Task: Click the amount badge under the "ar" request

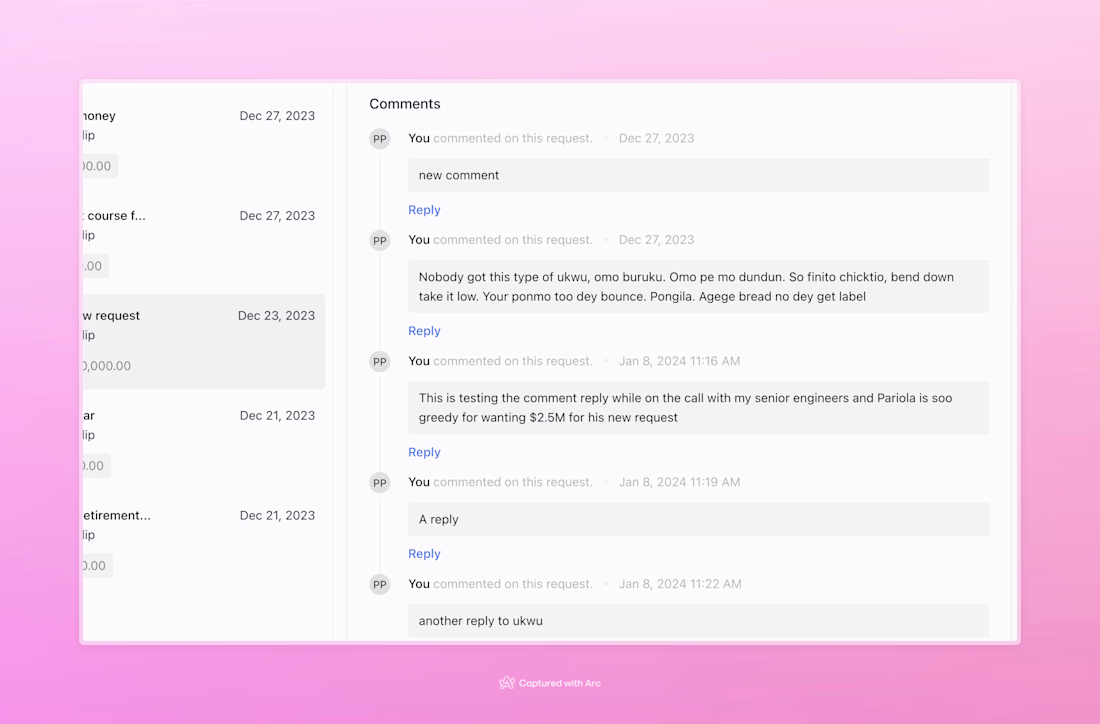Action: 96,466
